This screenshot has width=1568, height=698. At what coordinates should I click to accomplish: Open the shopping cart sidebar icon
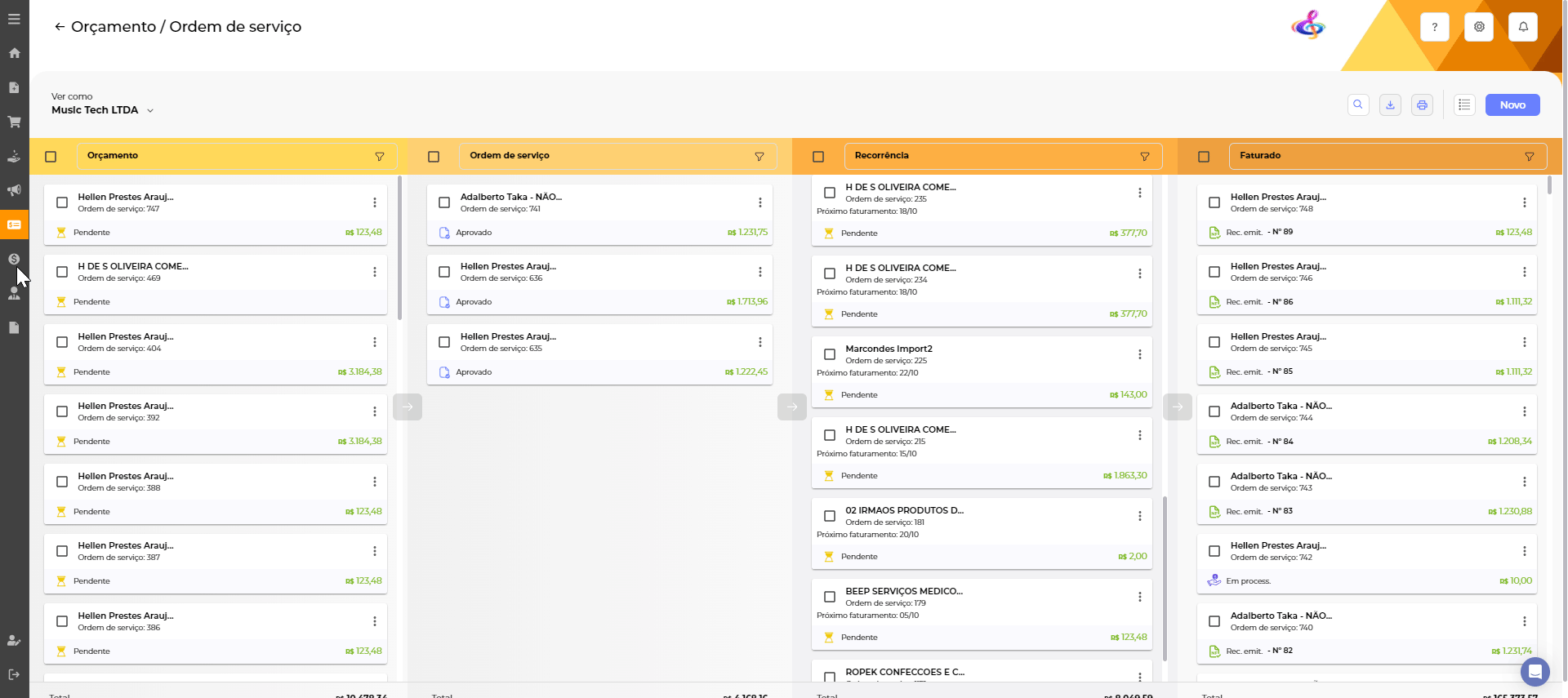(x=14, y=122)
